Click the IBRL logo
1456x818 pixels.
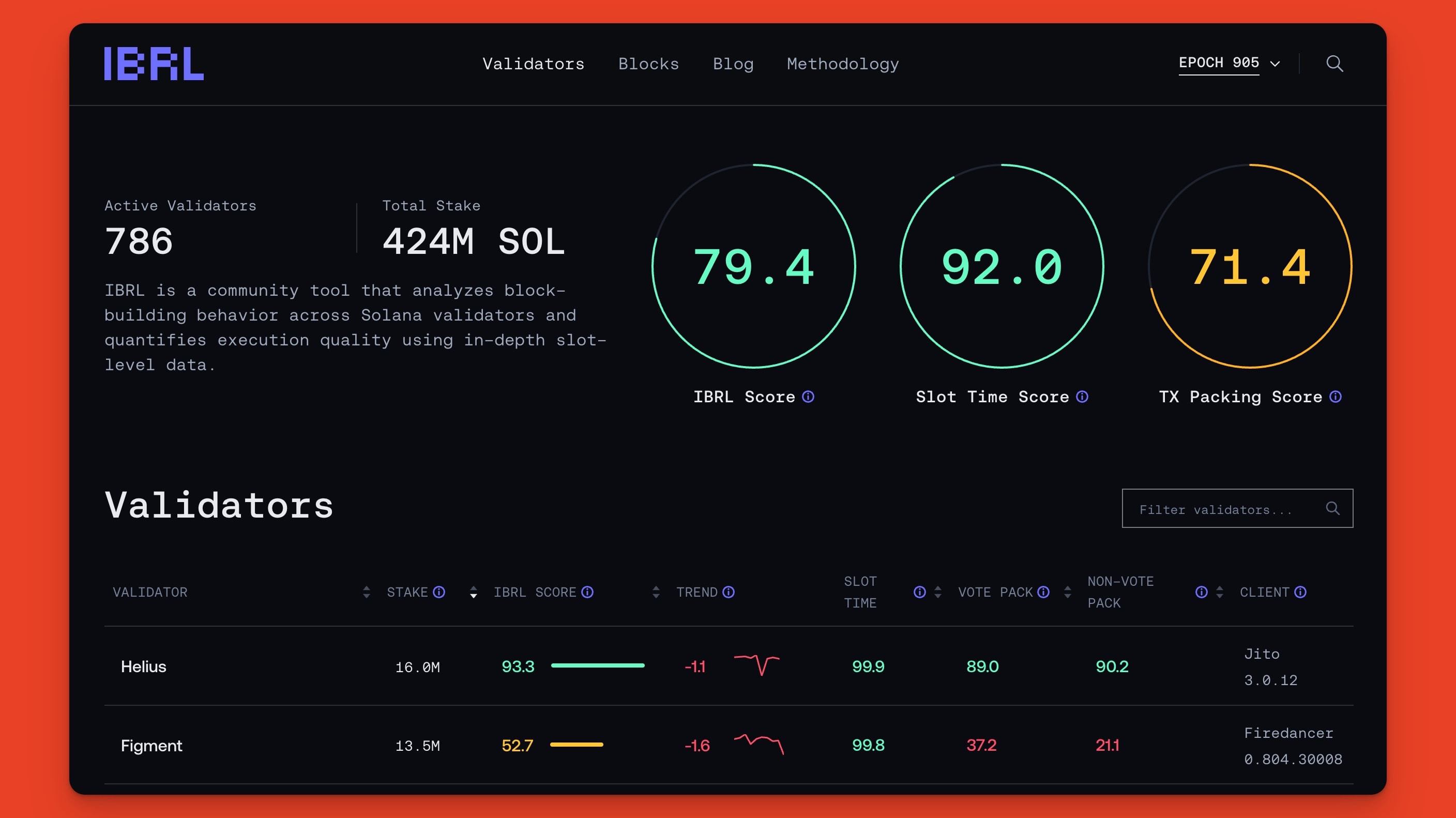(x=154, y=63)
